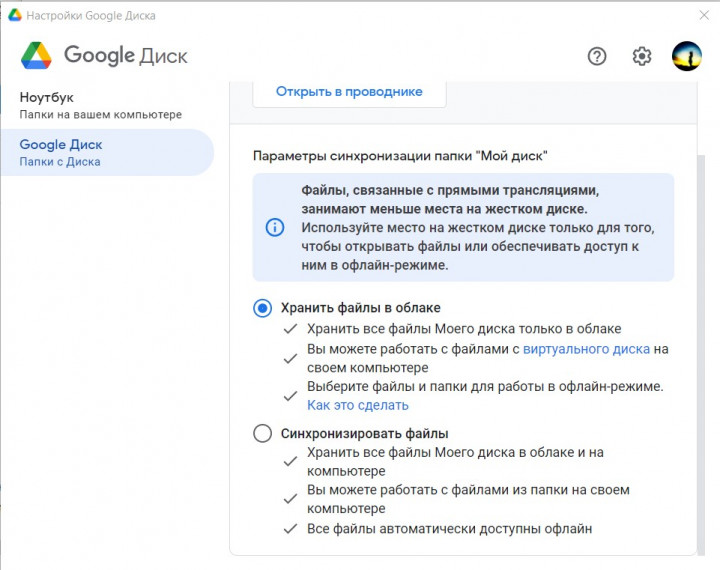Click the 'Google Диск' title text in header
This screenshot has width=720, height=570.
[125, 55]
